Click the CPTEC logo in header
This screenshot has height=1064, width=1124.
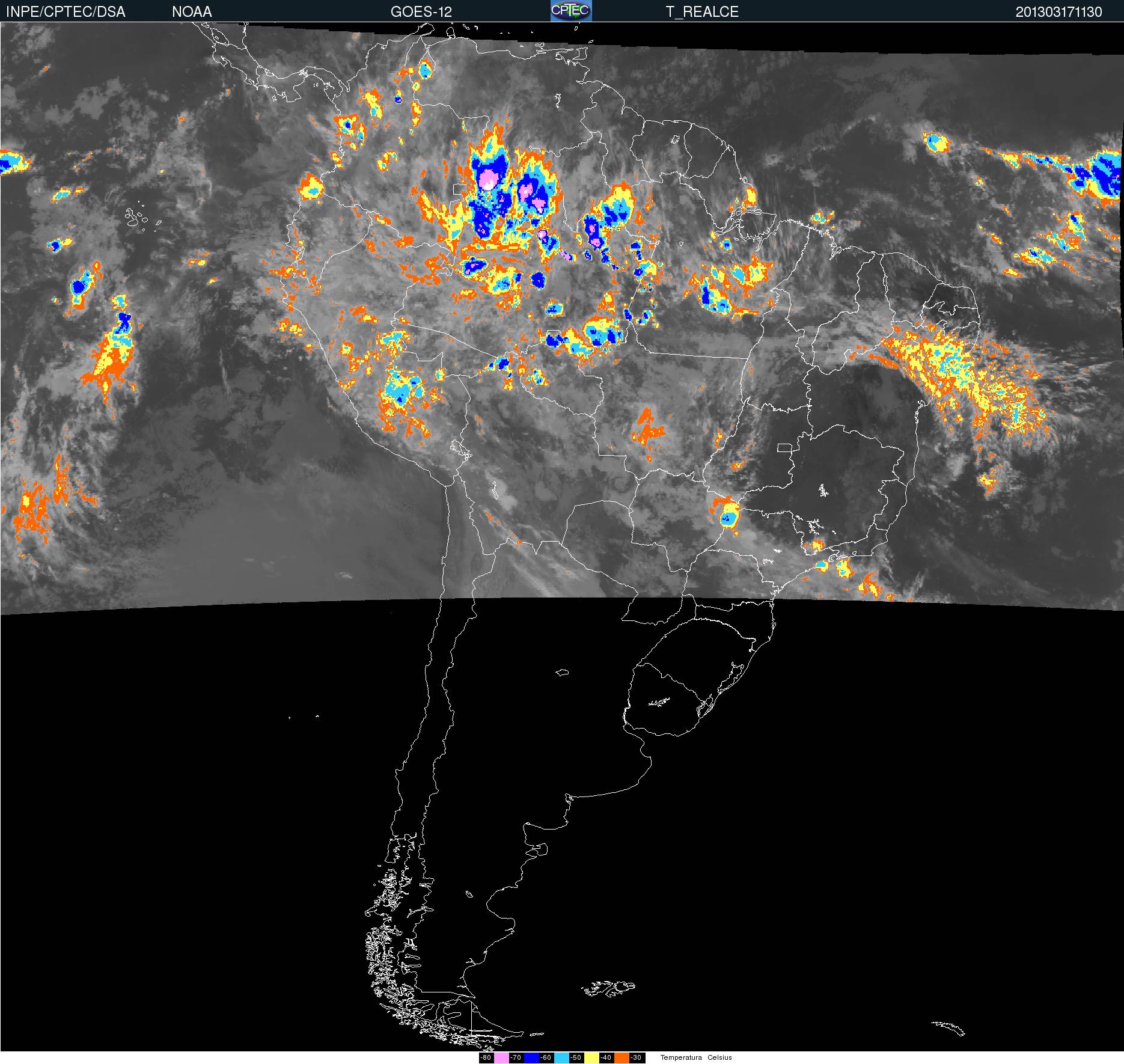tap(571, 11)
